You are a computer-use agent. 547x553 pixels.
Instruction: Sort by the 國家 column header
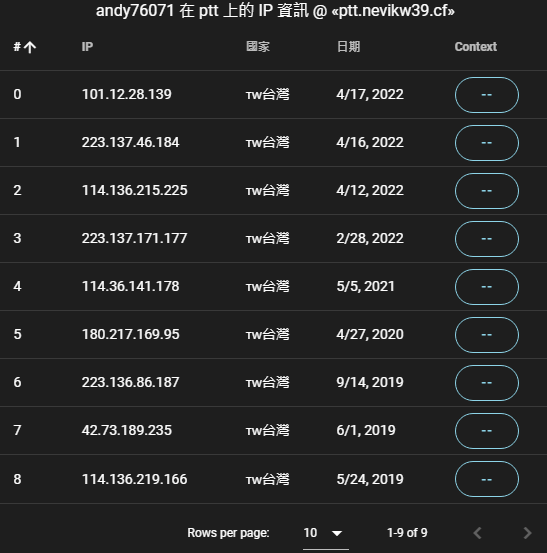click(258, 47)
